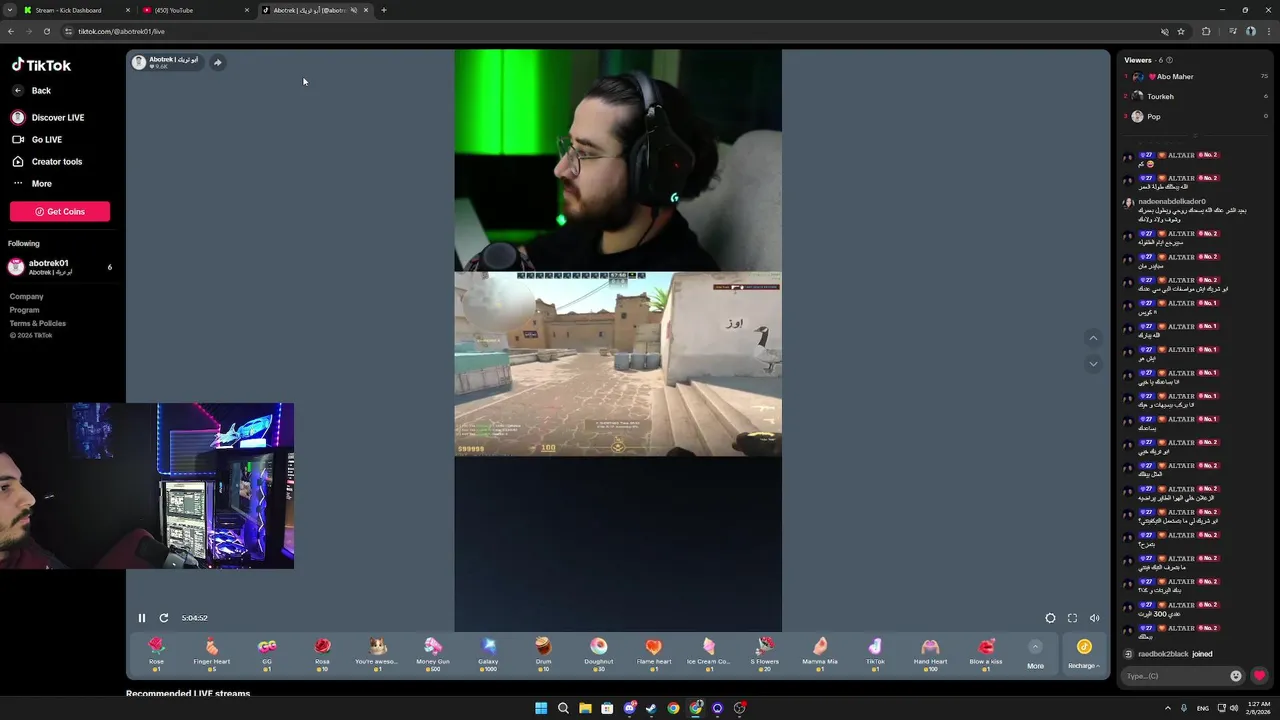The height and width of the screenshot is (720, 1280).
Task: Send the Drum gift
Action: point(543,653)
